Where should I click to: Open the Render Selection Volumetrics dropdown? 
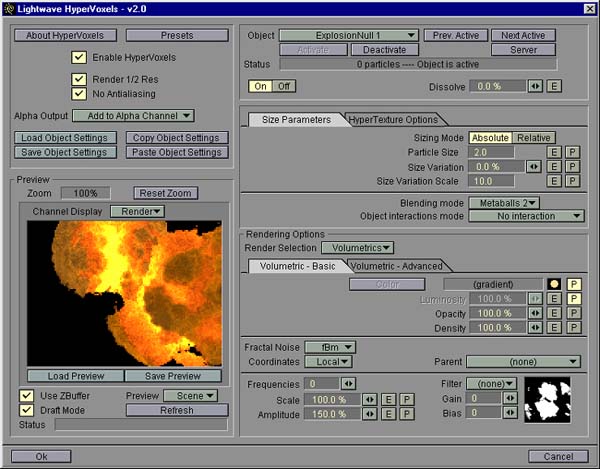click(357, 248)
